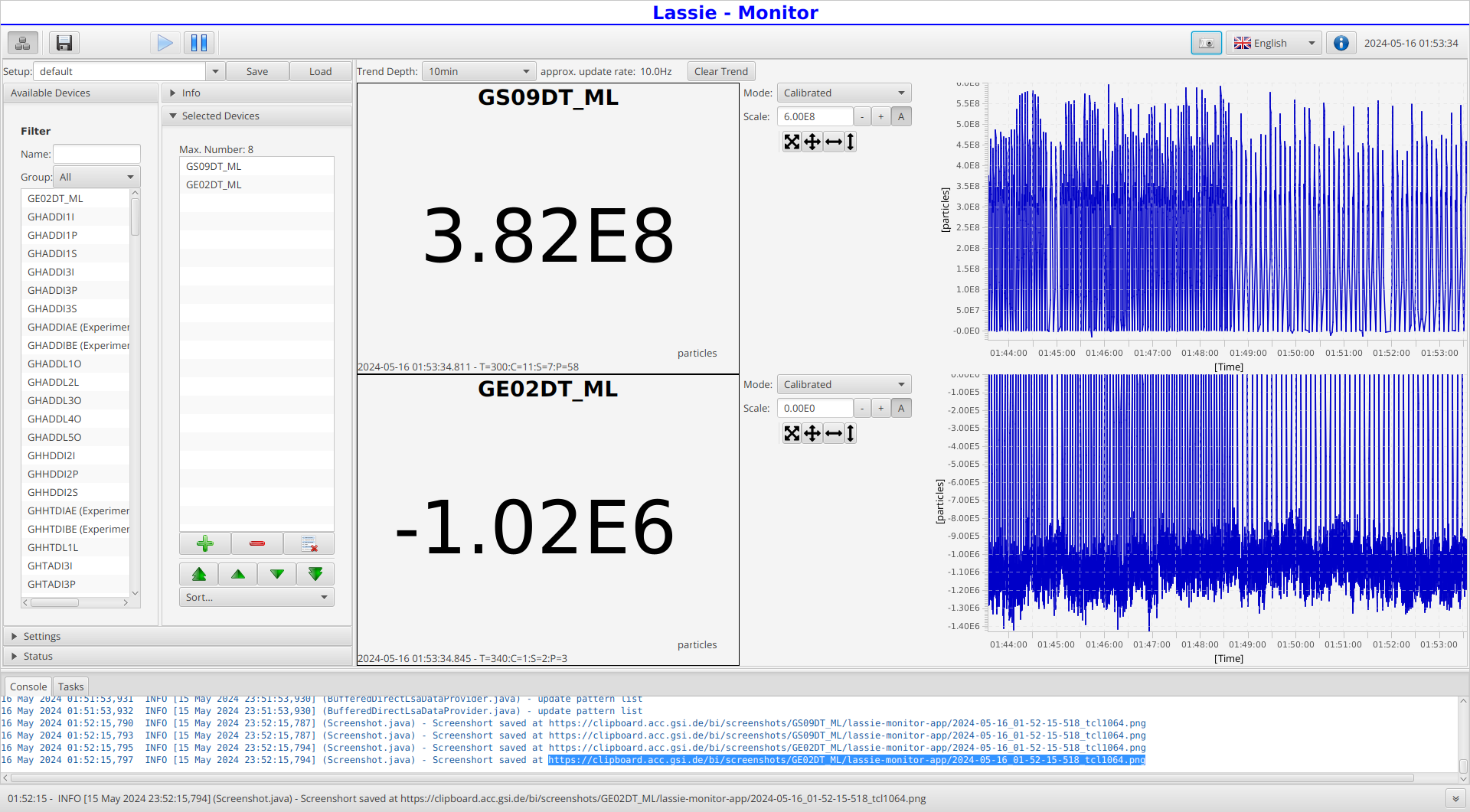Click vertical zoom icon for GS09DT_ML chart

pos(851,142)
